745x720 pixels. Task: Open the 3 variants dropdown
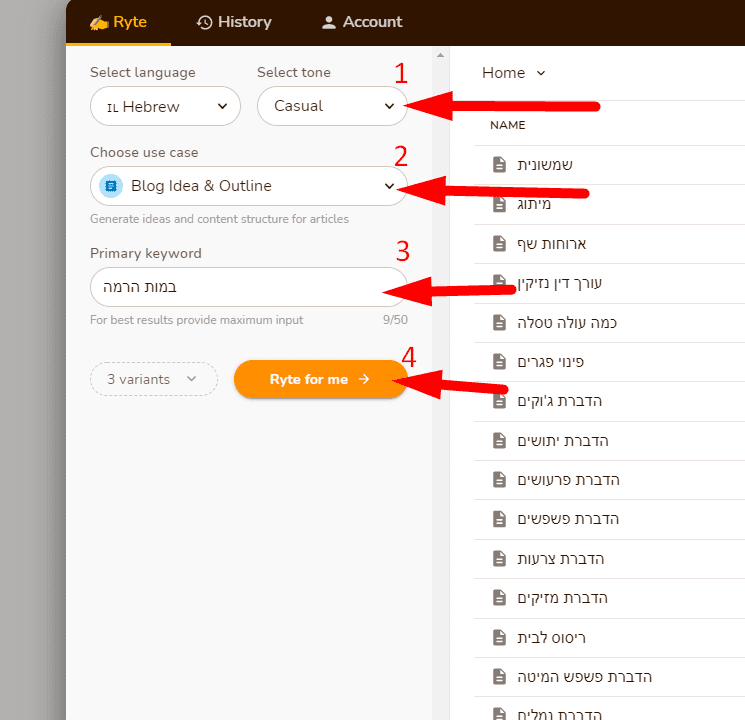[153, 379]
